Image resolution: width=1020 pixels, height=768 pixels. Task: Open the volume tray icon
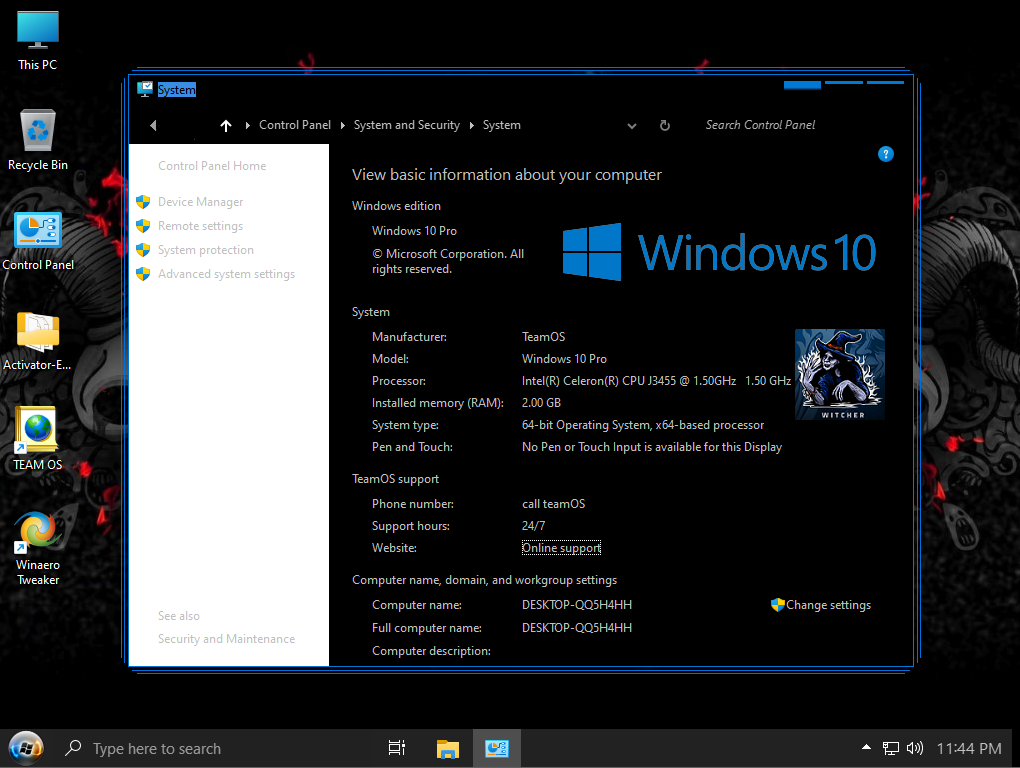[x=915, y=748]
